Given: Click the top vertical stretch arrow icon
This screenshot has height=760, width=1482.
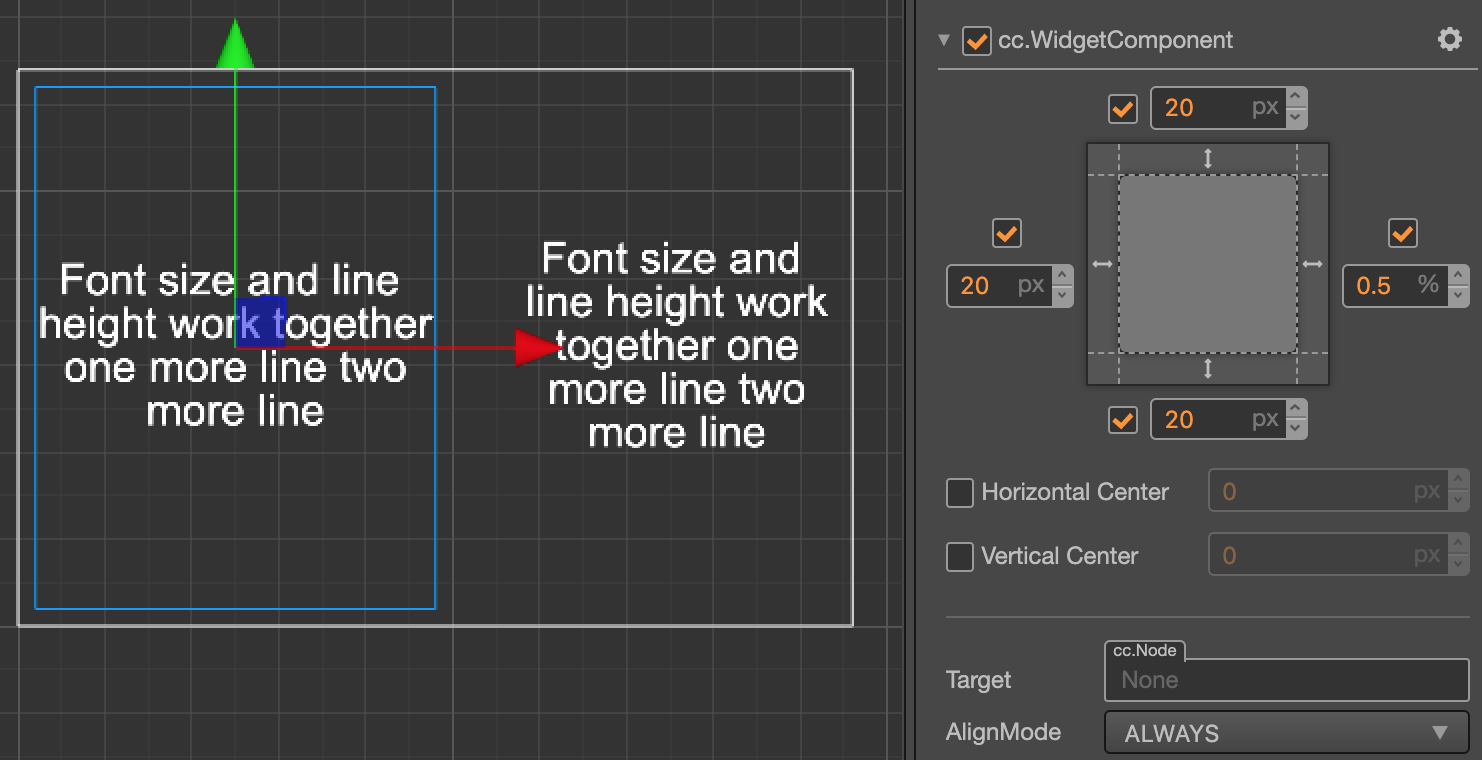Looking at the screenshot, I should 1208,158.
